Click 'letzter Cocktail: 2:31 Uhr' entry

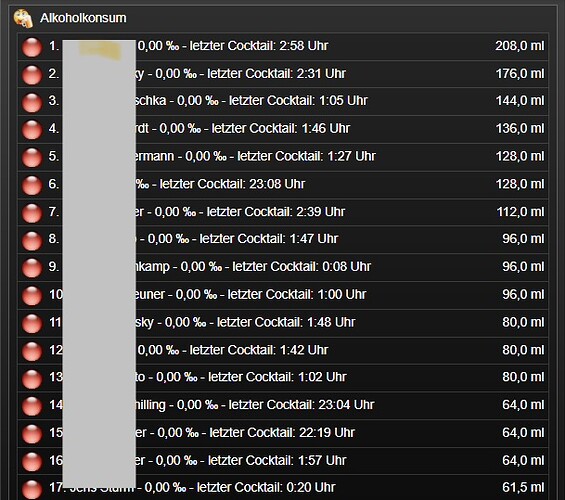[x=276, y=73]
